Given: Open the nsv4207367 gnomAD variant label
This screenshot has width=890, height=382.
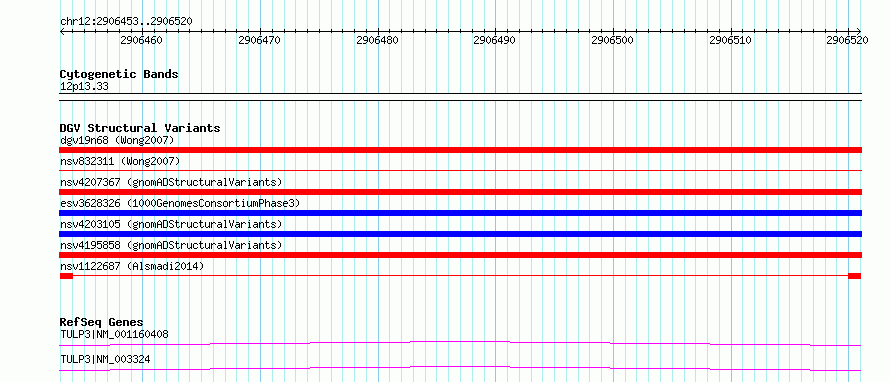Looking at the screenshot, I should coord(171,182).
